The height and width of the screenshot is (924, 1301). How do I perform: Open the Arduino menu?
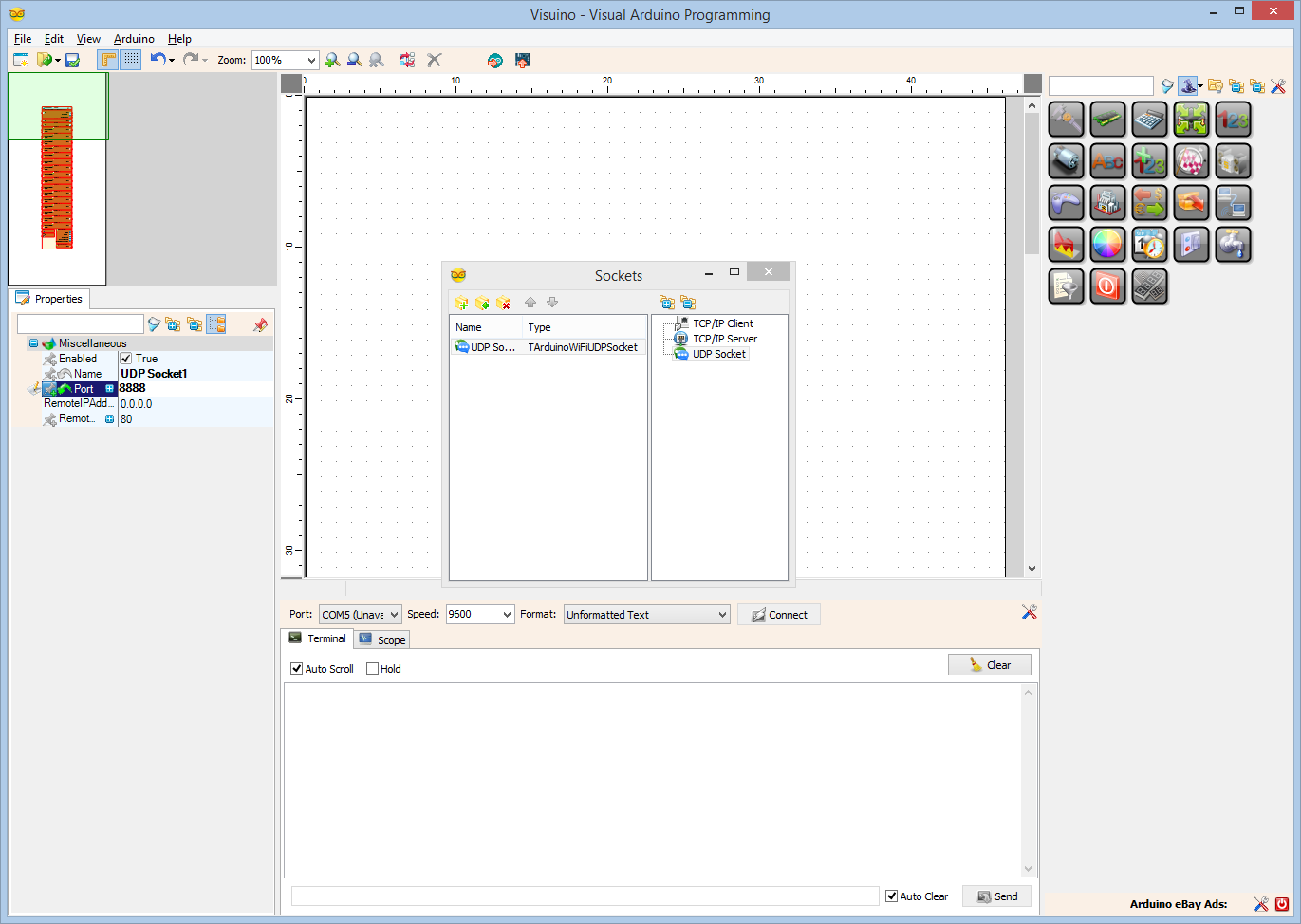(x=134, y=39)
